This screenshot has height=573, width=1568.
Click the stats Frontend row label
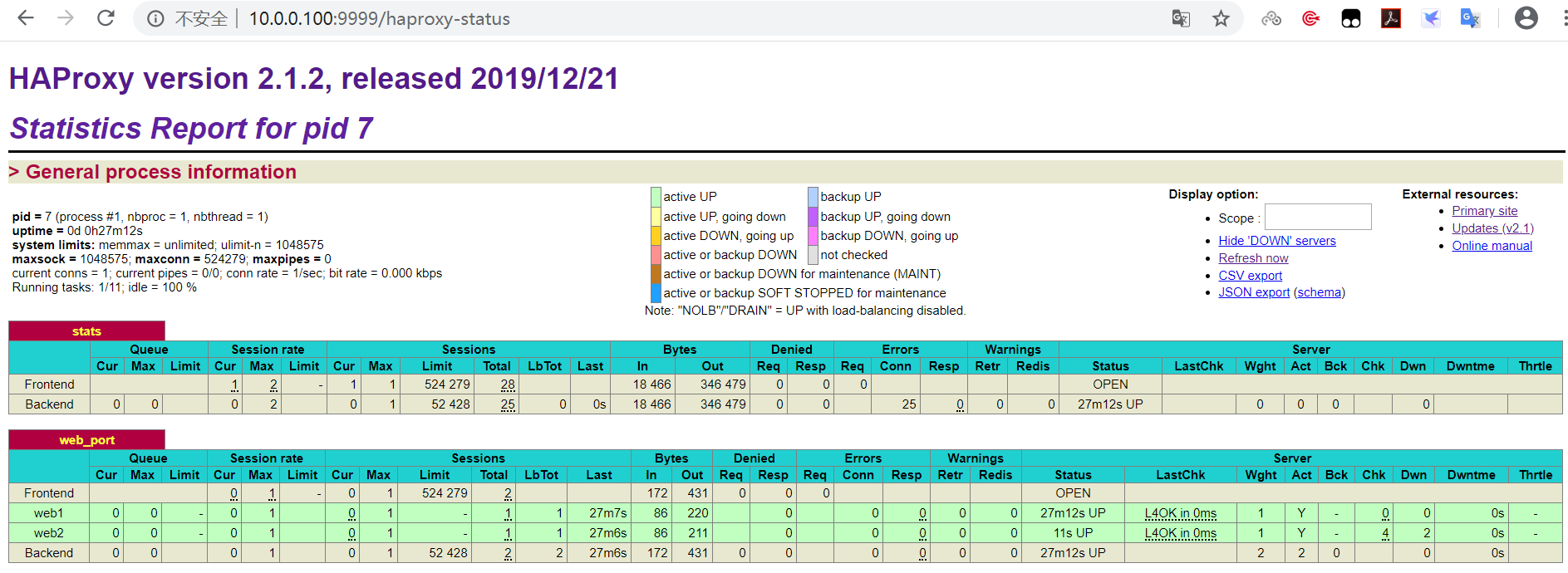pyautogui.click(x=49, y=384)
